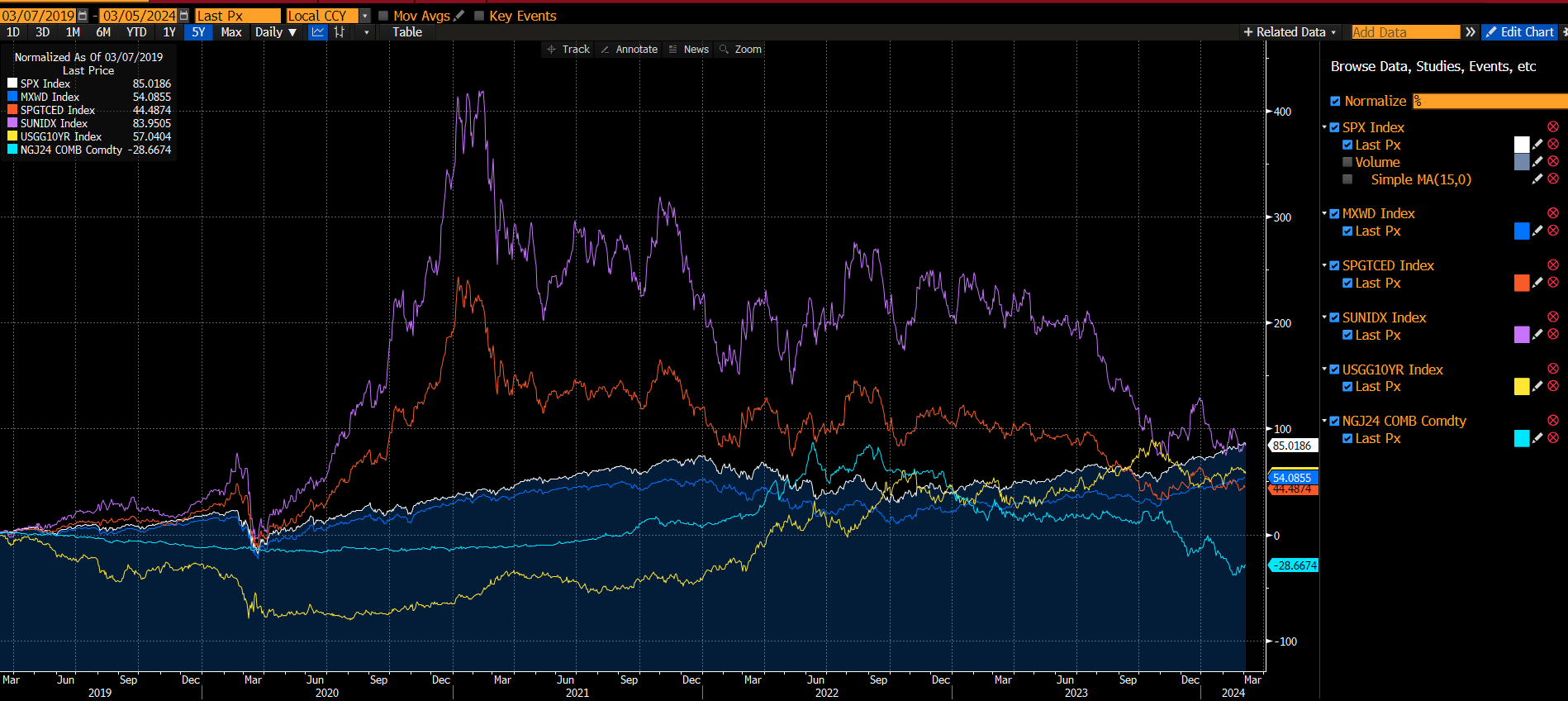Collapse the MXWD Index tree group
This screenshot has width=1568, height=701.
1324,213
